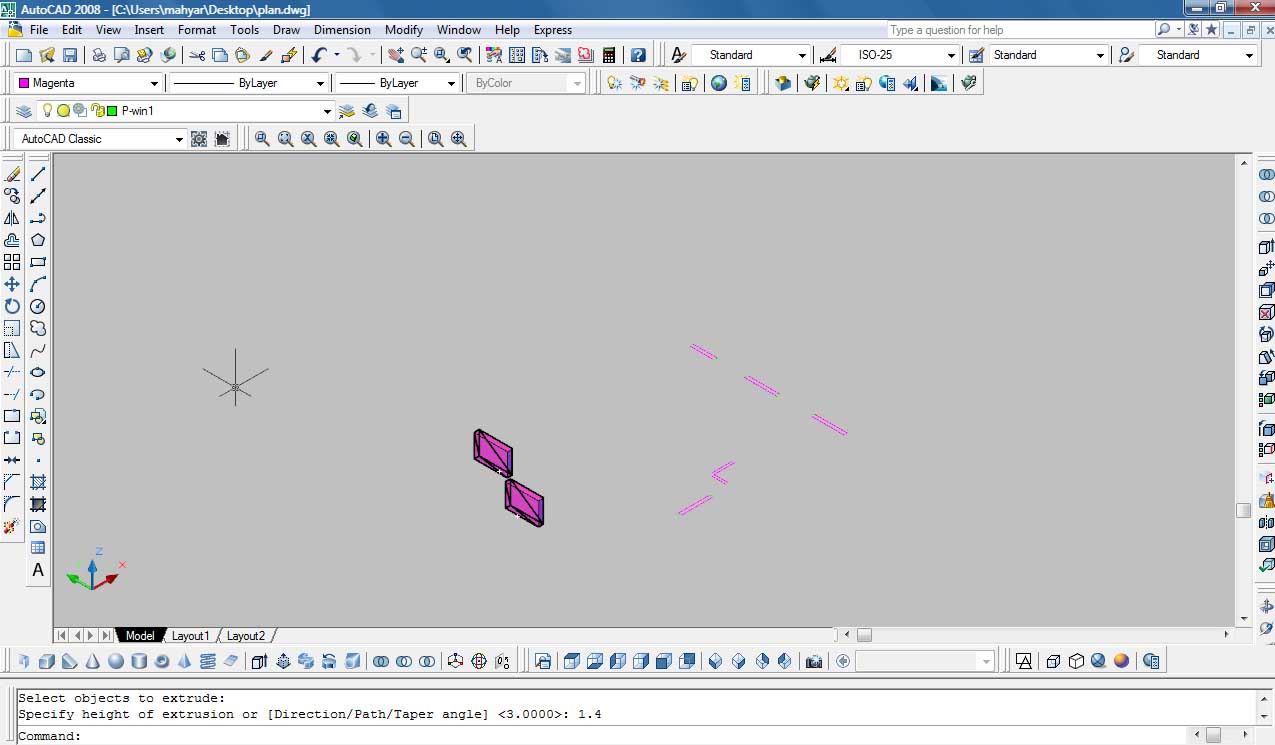The height and width of the screenshot is (745, 1275).
Task: Open the Modify menu
Action: point(403,30)
